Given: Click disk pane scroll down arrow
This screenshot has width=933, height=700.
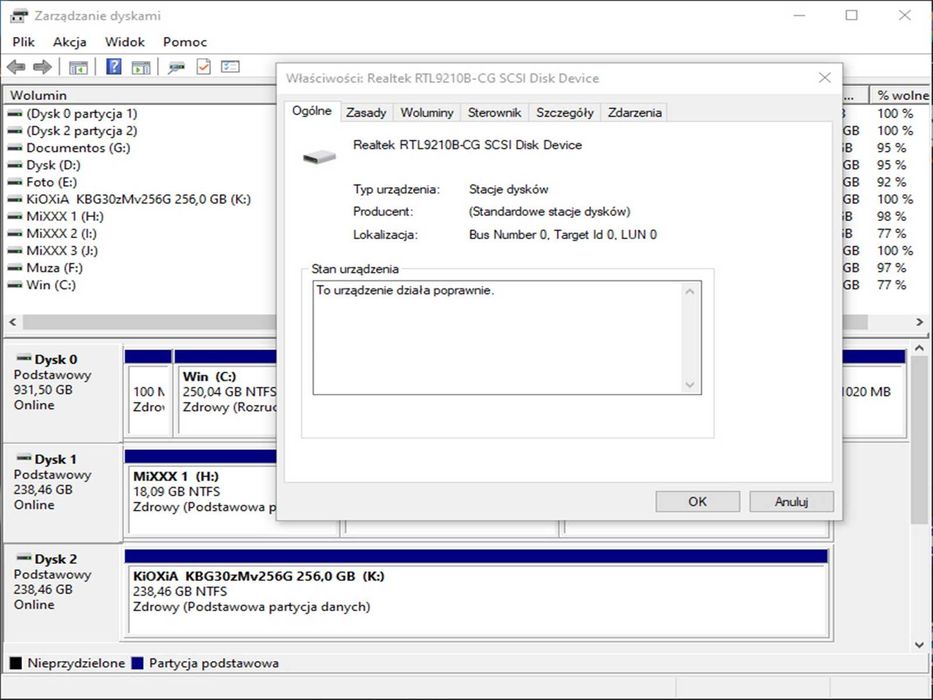Looking at the screenshot, I should 919,645.
